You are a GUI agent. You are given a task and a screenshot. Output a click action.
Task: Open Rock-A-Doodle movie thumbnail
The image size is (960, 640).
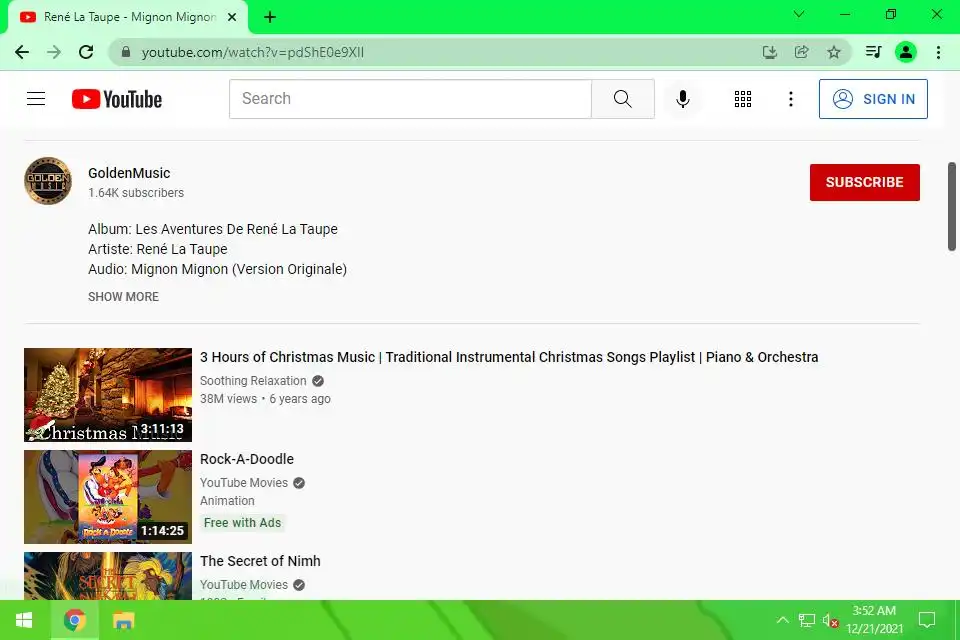tap(108, 497)
